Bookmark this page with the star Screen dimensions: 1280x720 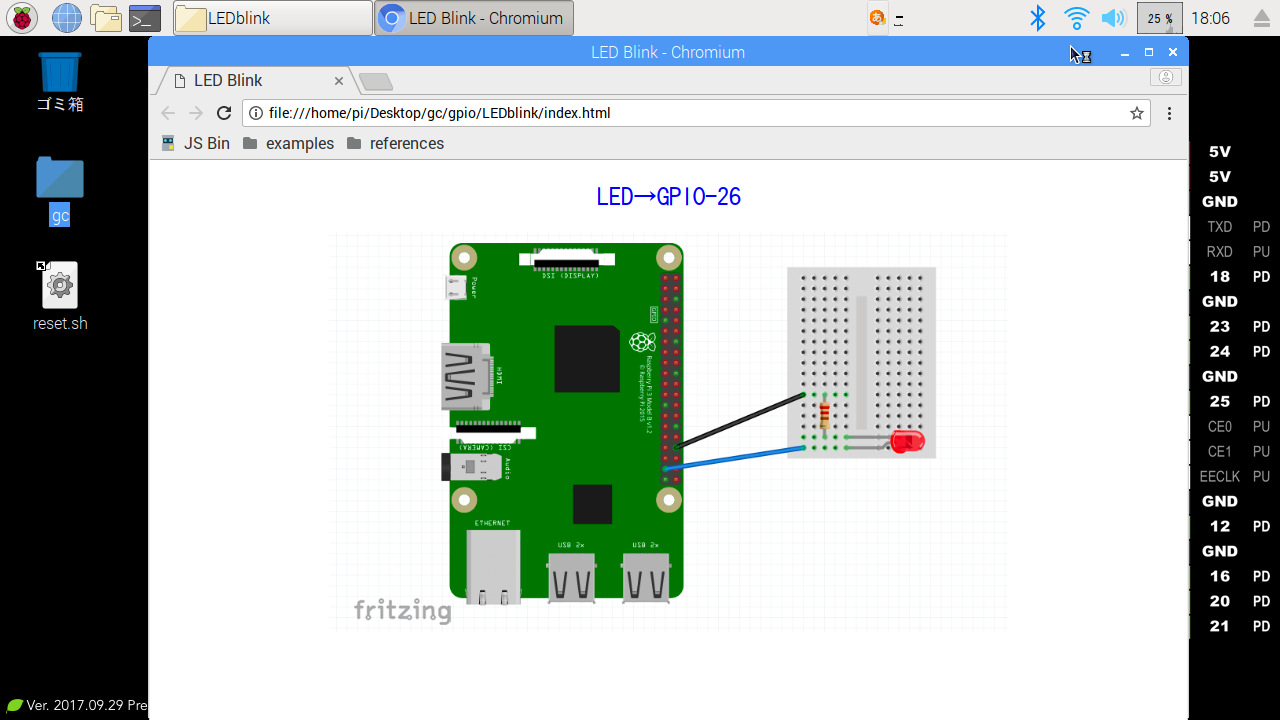[x=1137, y=113]
